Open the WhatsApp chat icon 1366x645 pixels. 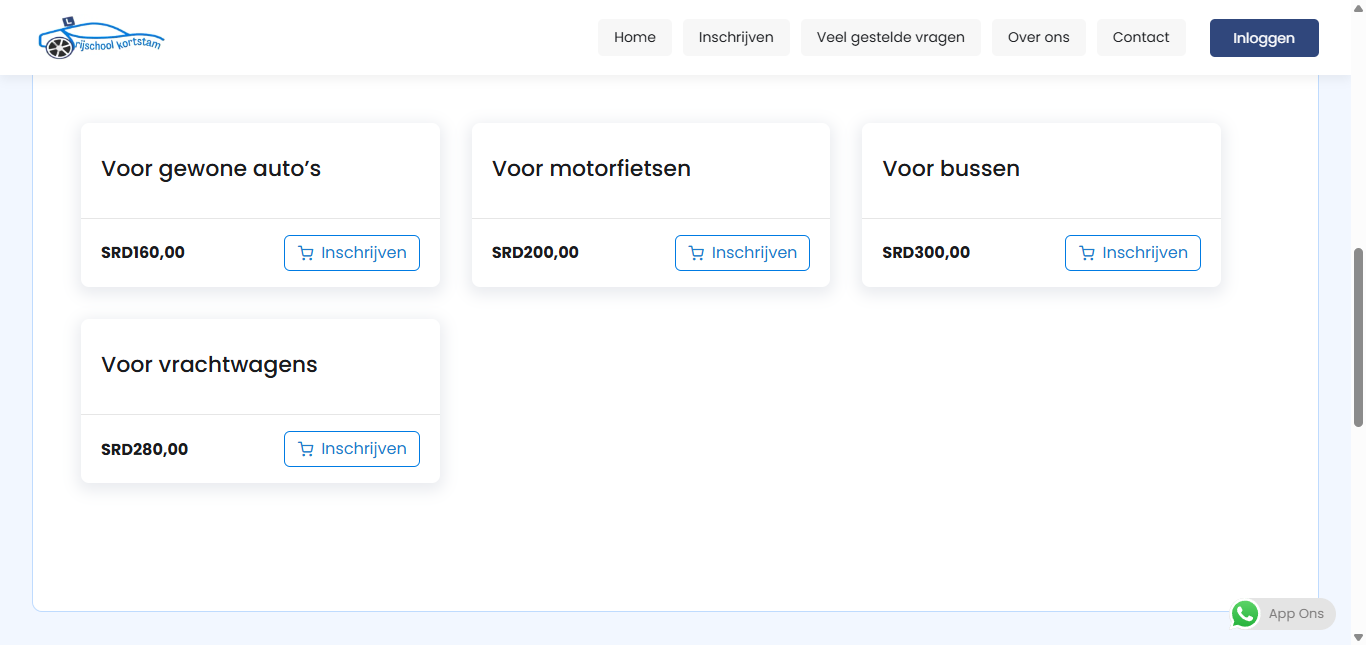coord(1245,614)
